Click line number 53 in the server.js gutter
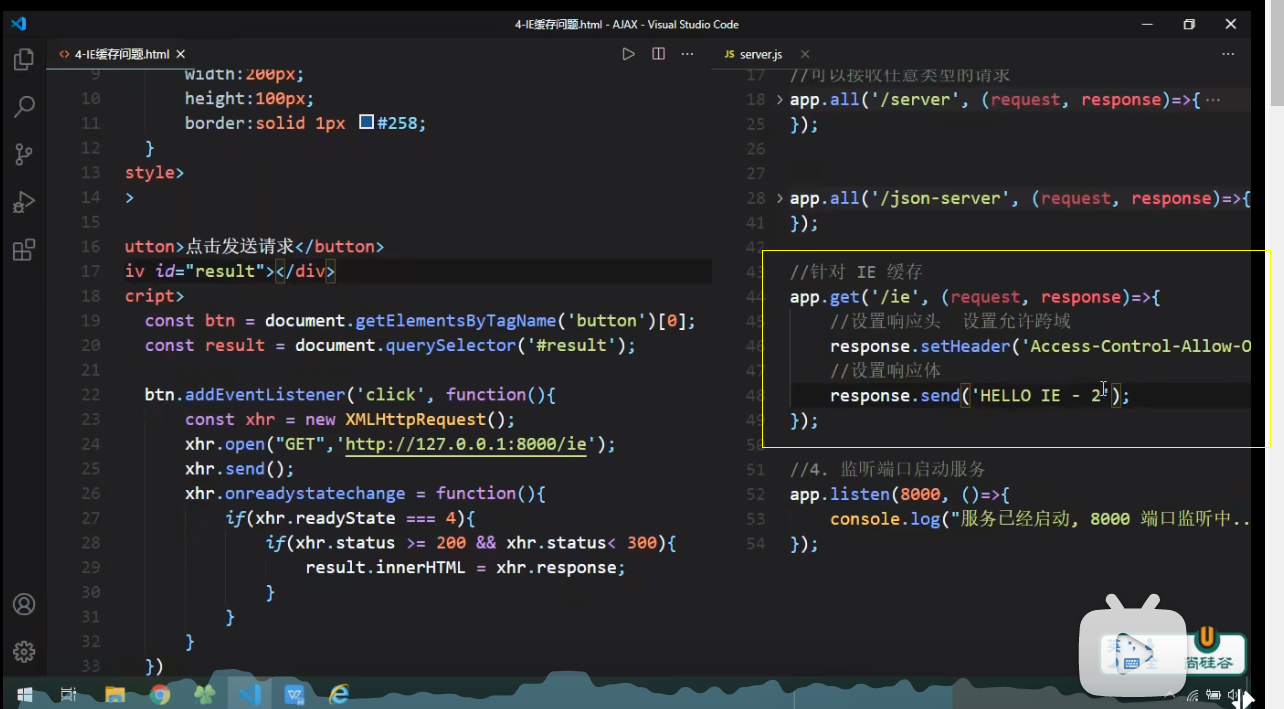1284x709 pixels. pyautogui.click(x=755, y=519)
